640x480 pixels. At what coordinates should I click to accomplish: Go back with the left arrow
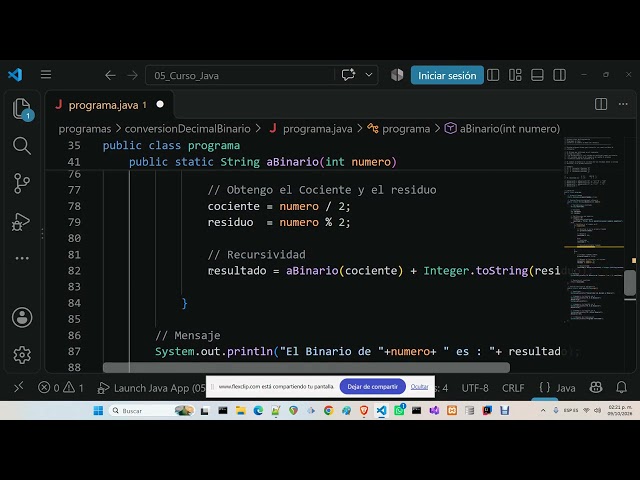[110, 76]
